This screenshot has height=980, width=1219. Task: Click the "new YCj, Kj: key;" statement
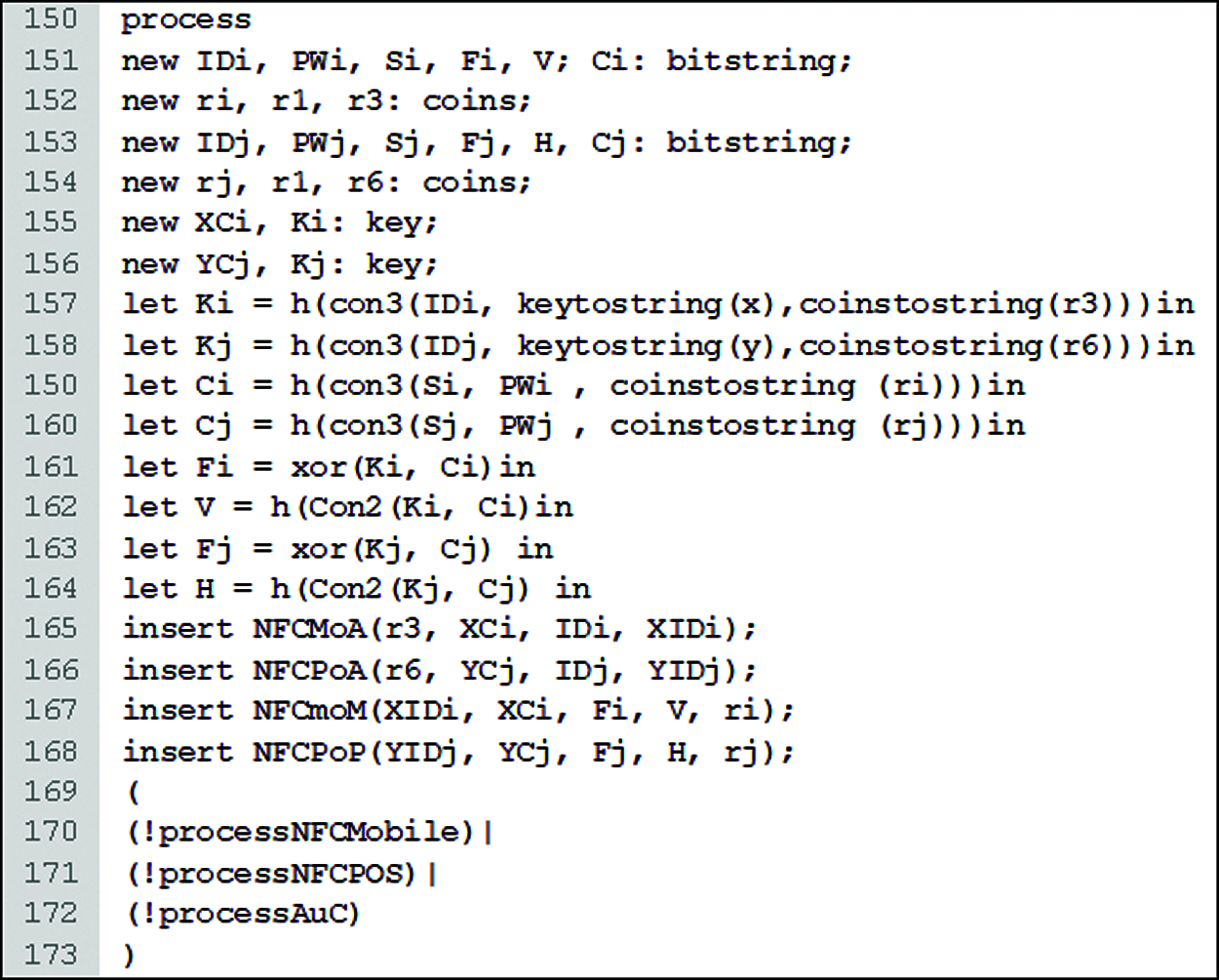(x=280, y=263)
